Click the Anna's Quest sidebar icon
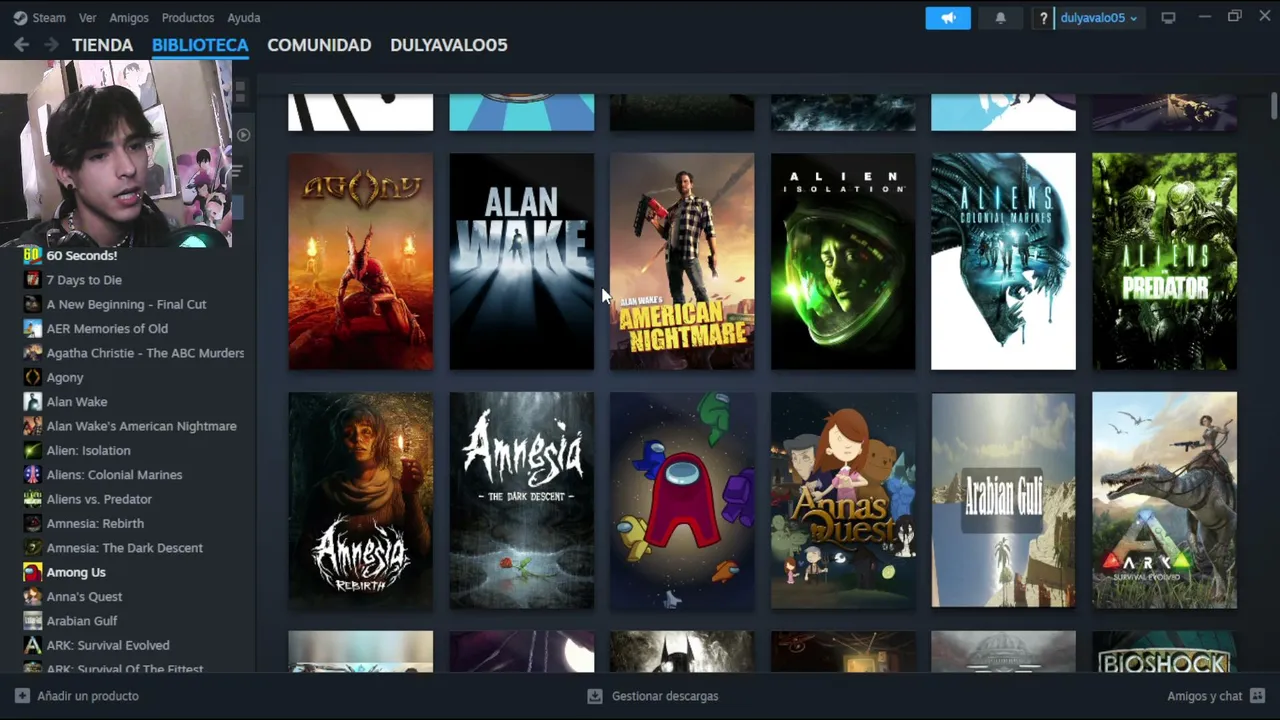 pyautogui.click(x=33, y=597)
